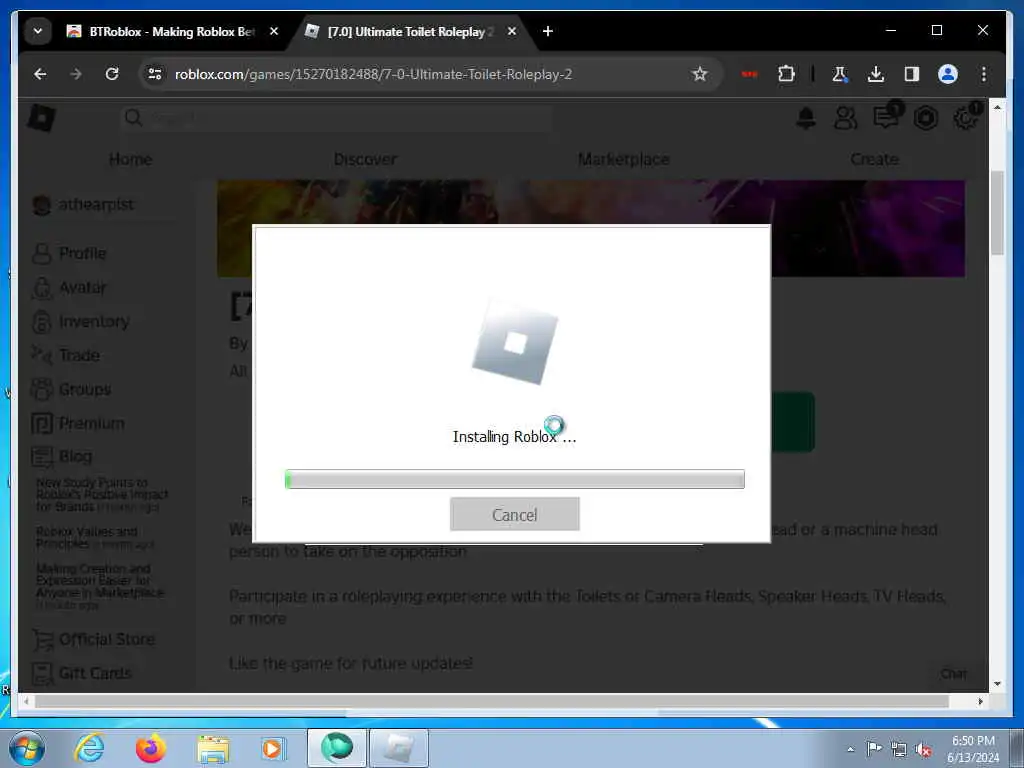The image size is (1024, 768).
Task: Open a new browser tab
Action: [548, 31]
